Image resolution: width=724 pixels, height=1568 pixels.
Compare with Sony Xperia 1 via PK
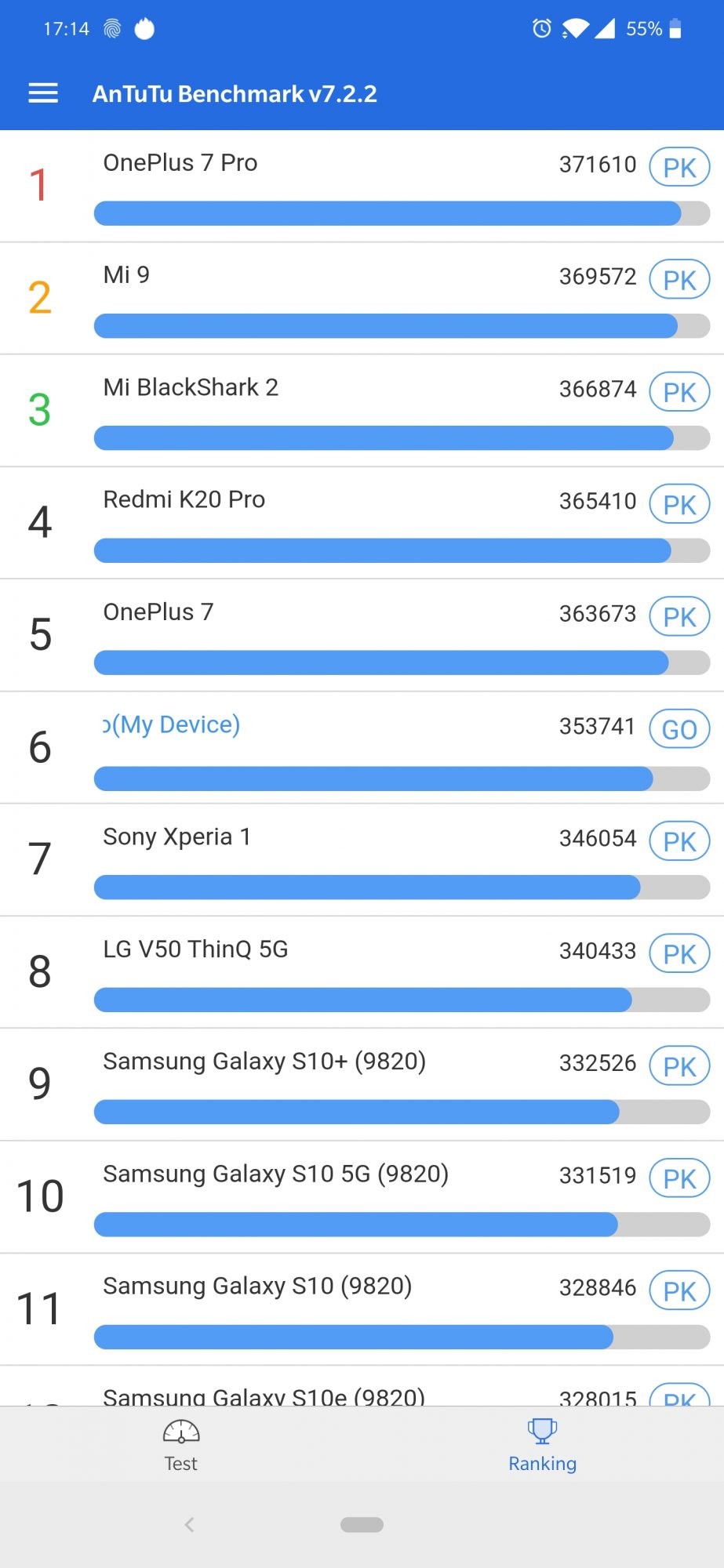679,841
